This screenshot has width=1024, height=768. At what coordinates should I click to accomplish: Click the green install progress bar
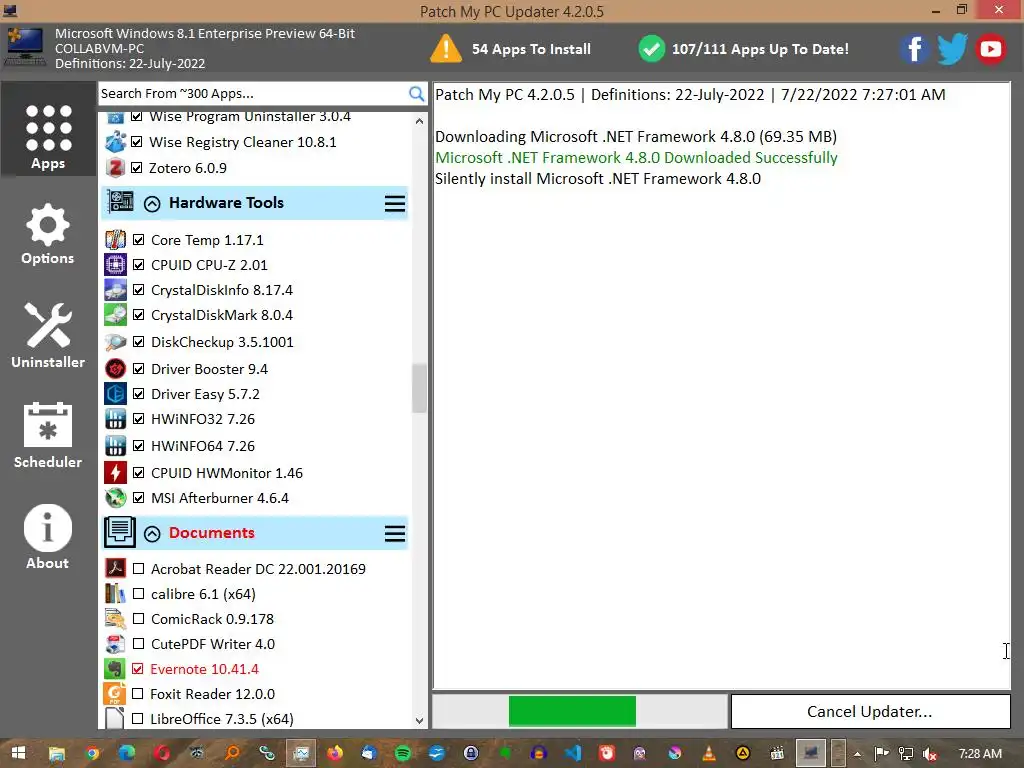[572, 711]
